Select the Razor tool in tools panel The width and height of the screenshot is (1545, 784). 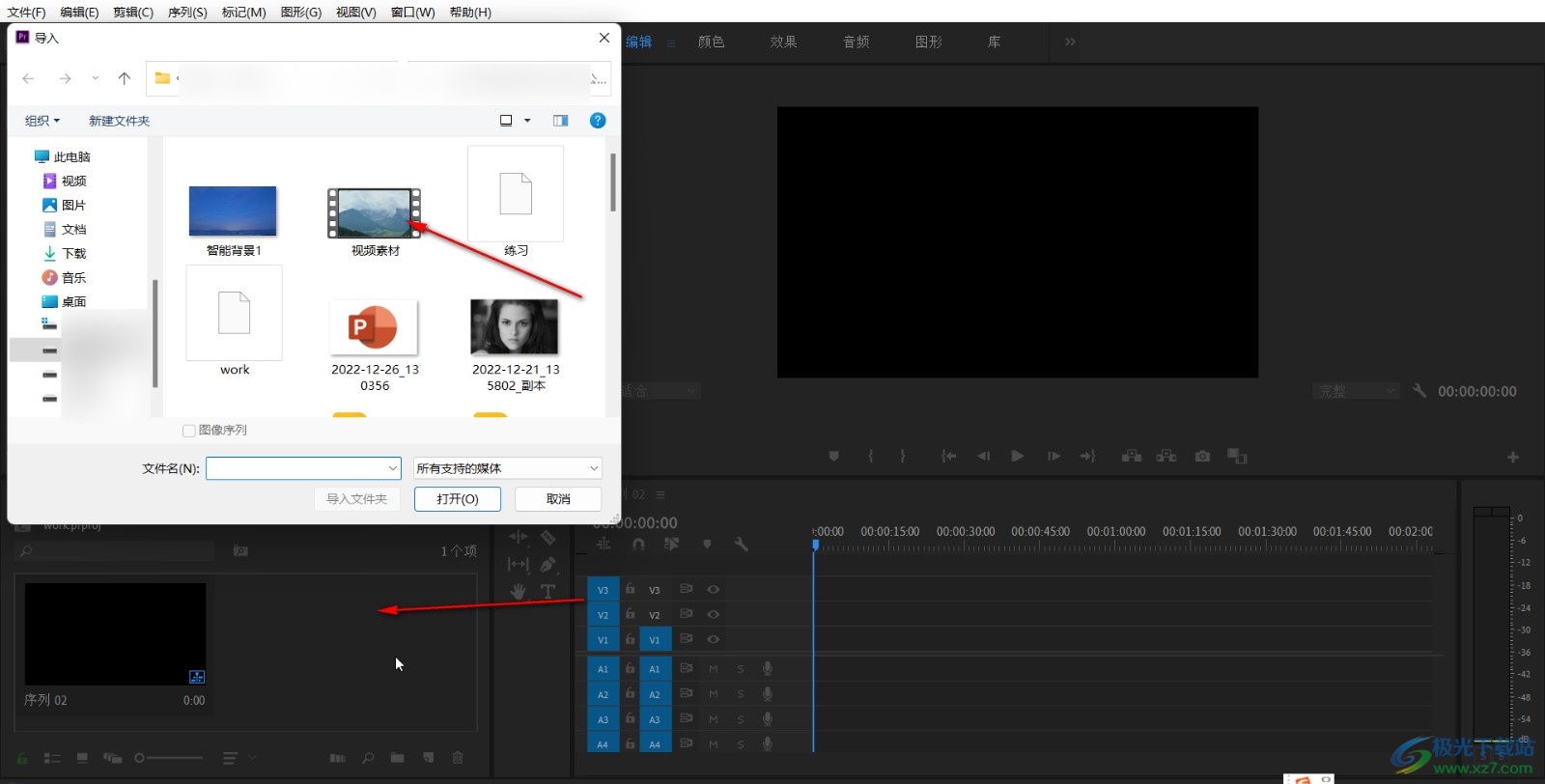click(548, 537)
